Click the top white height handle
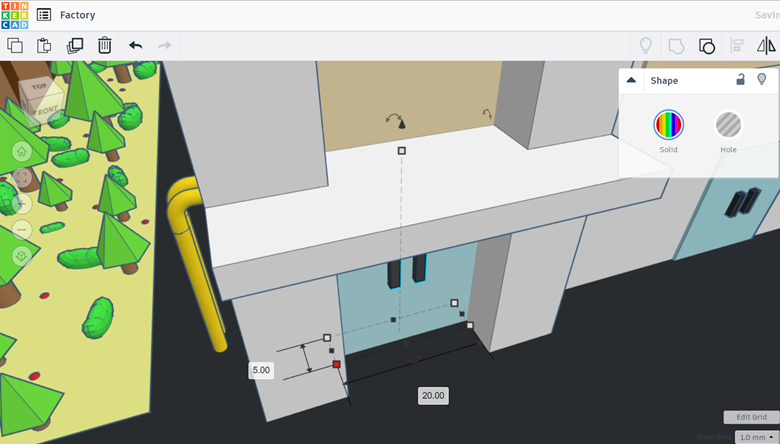Screen dimensions: 780x444 coord(401,151)
